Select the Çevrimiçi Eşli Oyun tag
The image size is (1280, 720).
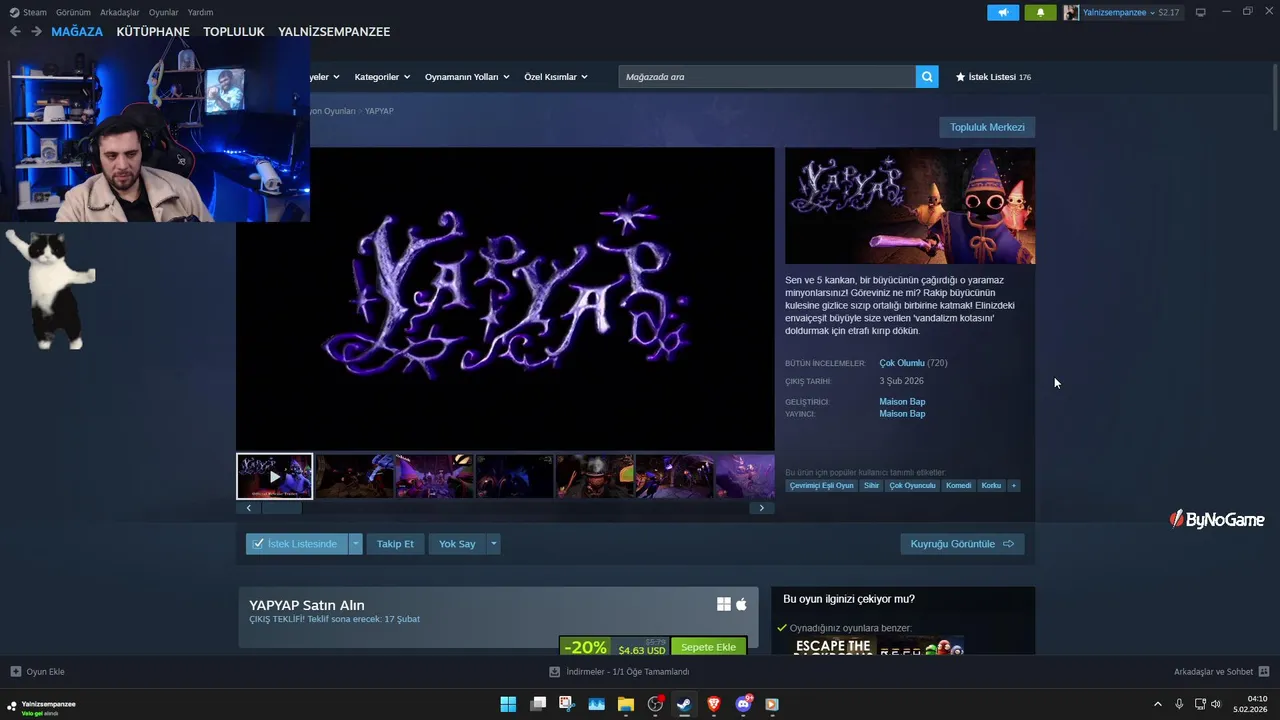click(822, 485)
